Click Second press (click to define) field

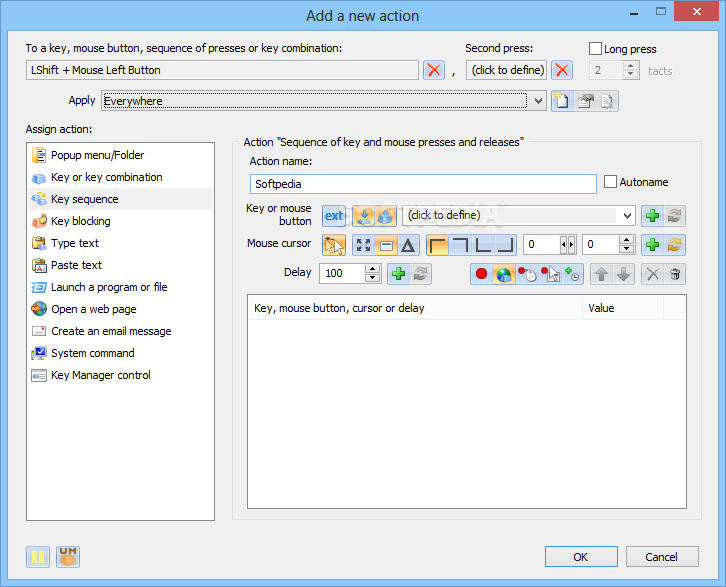(507, 70)
